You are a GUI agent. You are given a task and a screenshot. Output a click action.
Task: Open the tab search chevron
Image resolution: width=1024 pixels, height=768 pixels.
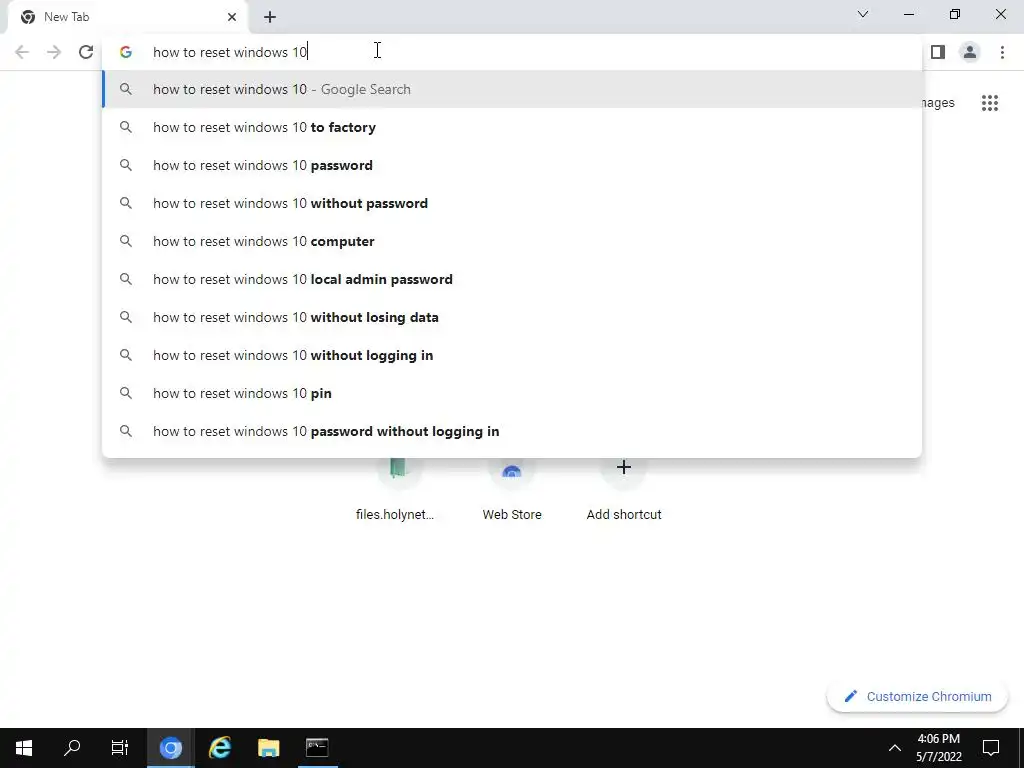(x=863, y=14)
